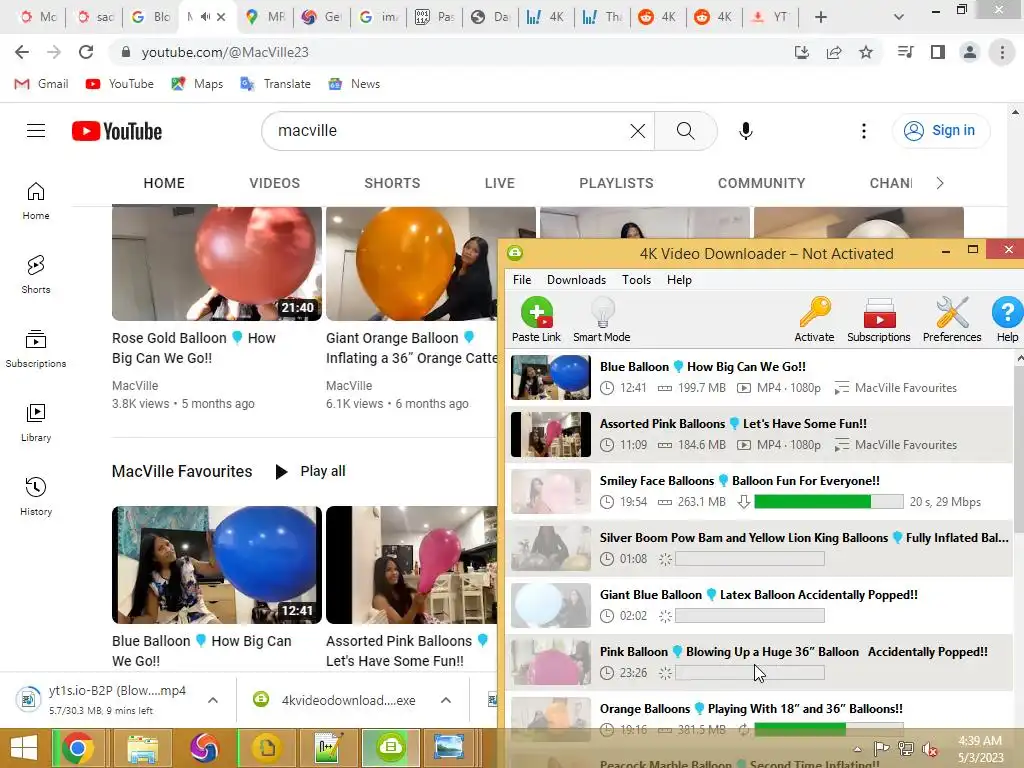Screen dimensions: 1024x768
Task: Show hidden tray icons arrow
Action: tap(857, 749)
